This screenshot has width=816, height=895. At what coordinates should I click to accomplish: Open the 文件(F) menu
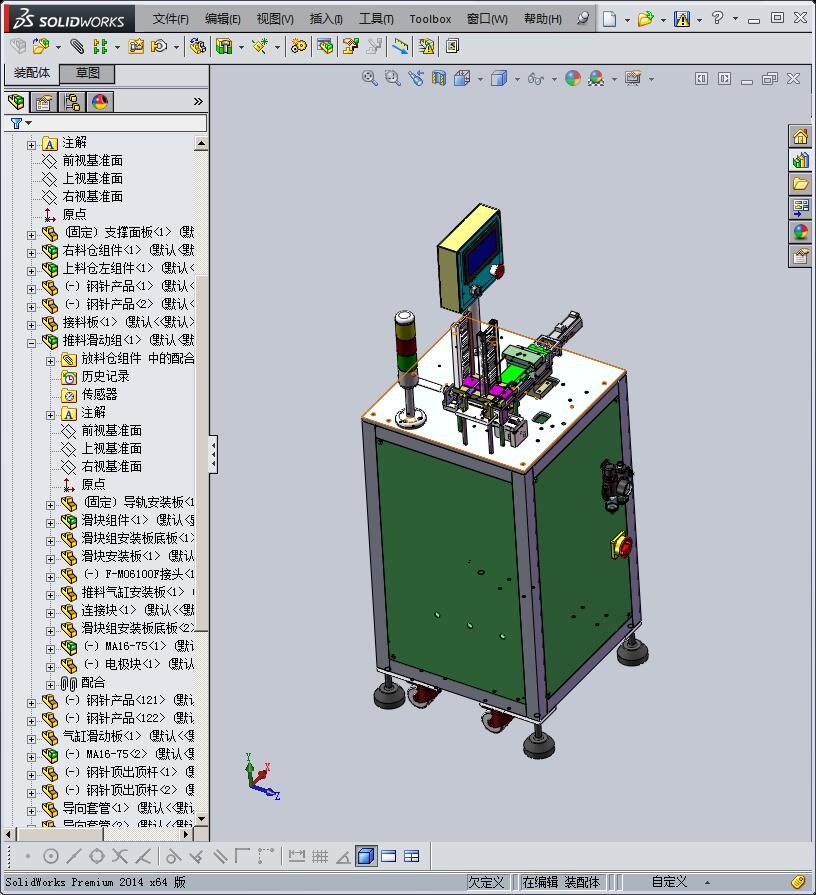pos(171,19)
